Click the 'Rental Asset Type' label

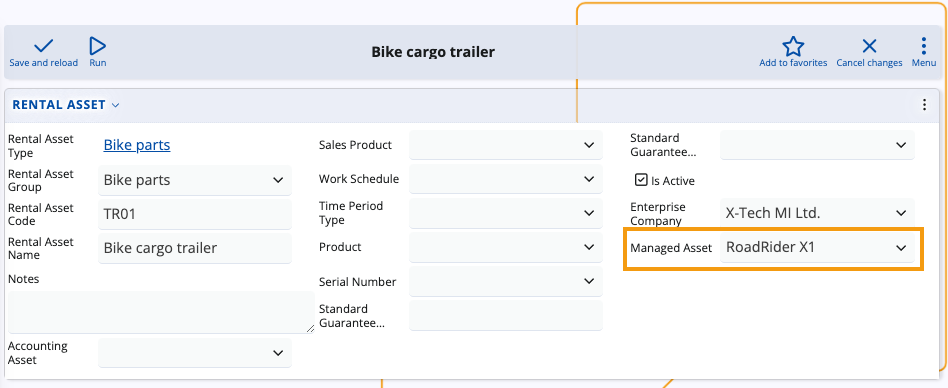(x=41, y=146)
